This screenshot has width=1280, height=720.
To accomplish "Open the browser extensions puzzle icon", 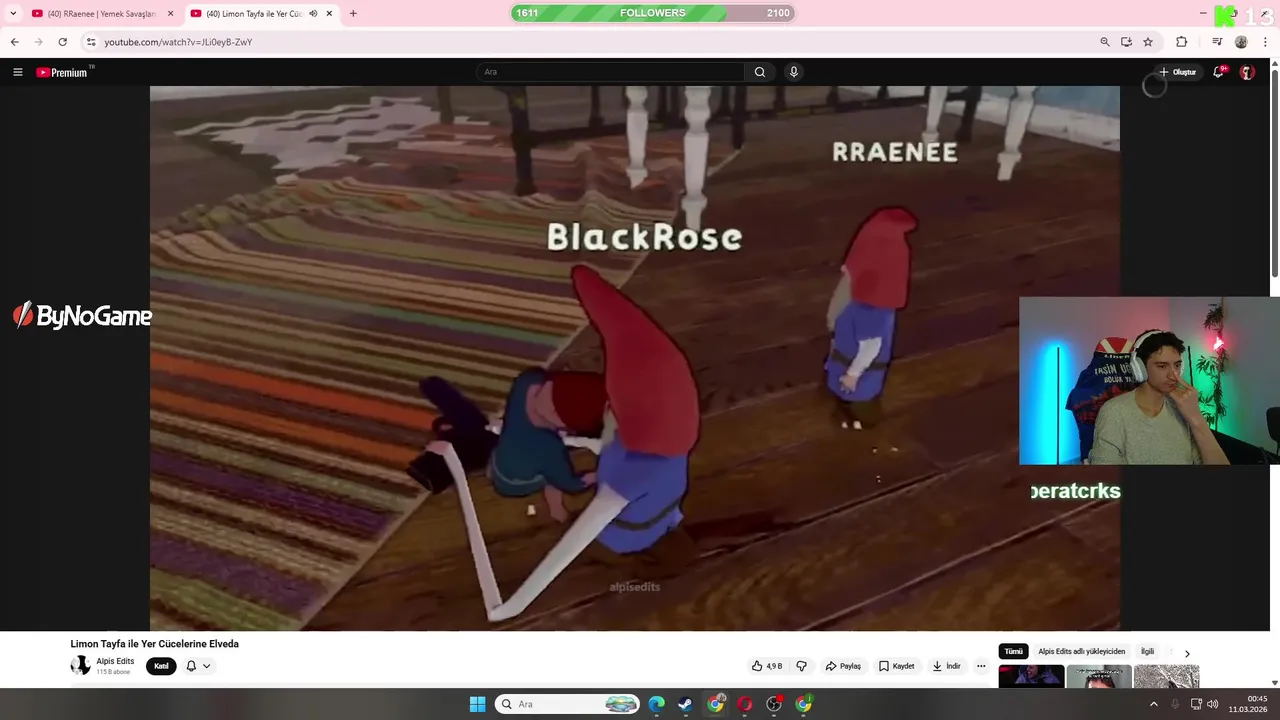I will (1182, 42).
